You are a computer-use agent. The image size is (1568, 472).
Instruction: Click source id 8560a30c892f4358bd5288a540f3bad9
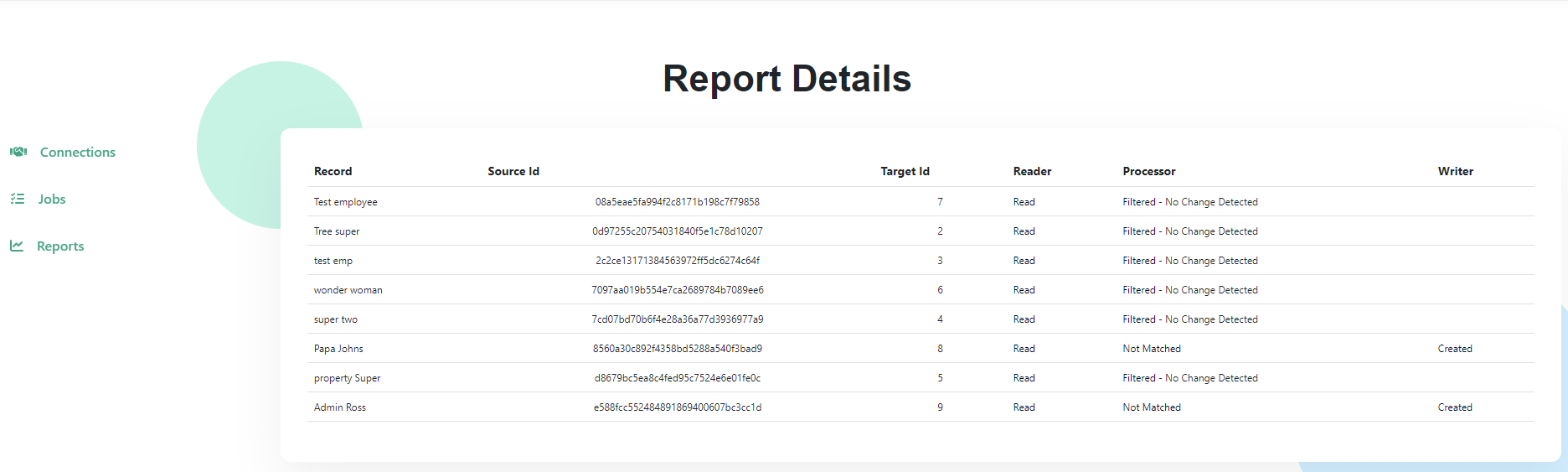[x=678, y=349]
